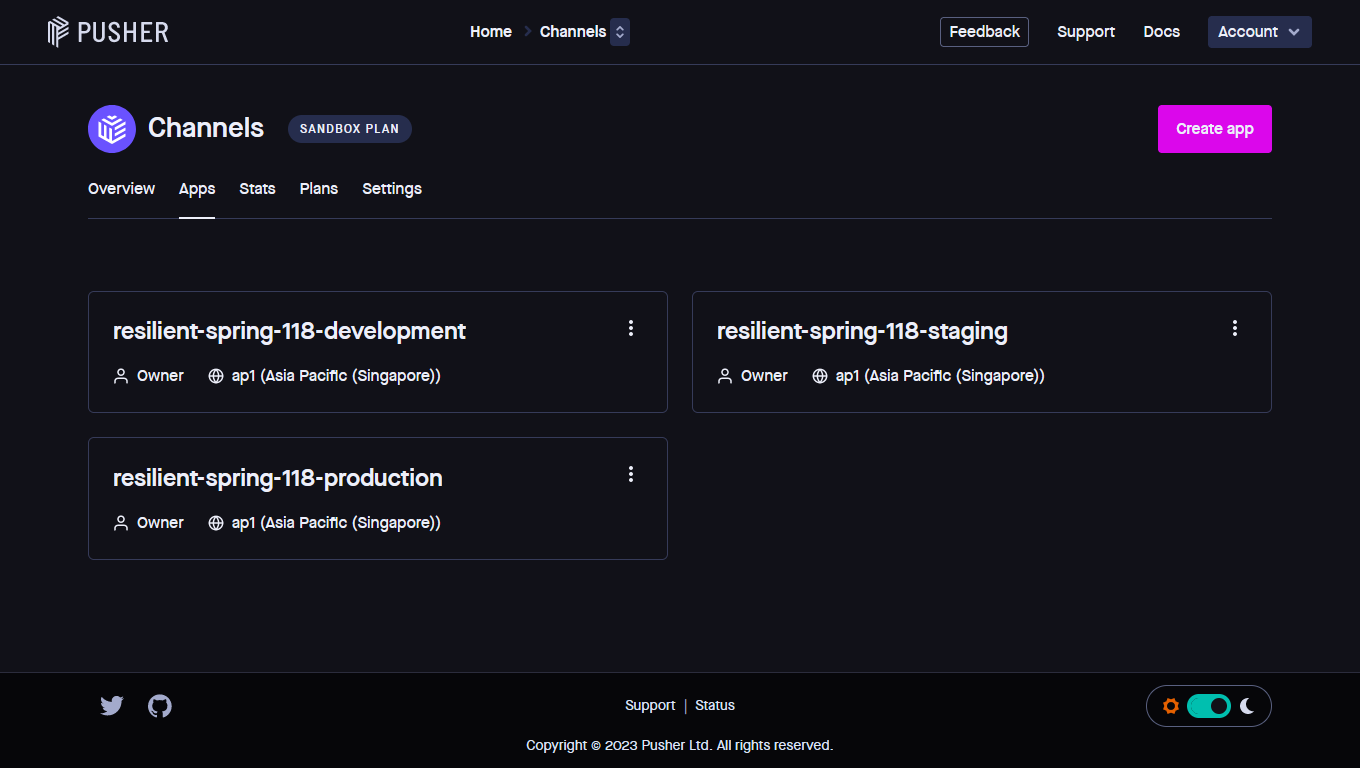Open Support in the top navigation
Screen dimensions: 1360x768
coord(1086,32)
